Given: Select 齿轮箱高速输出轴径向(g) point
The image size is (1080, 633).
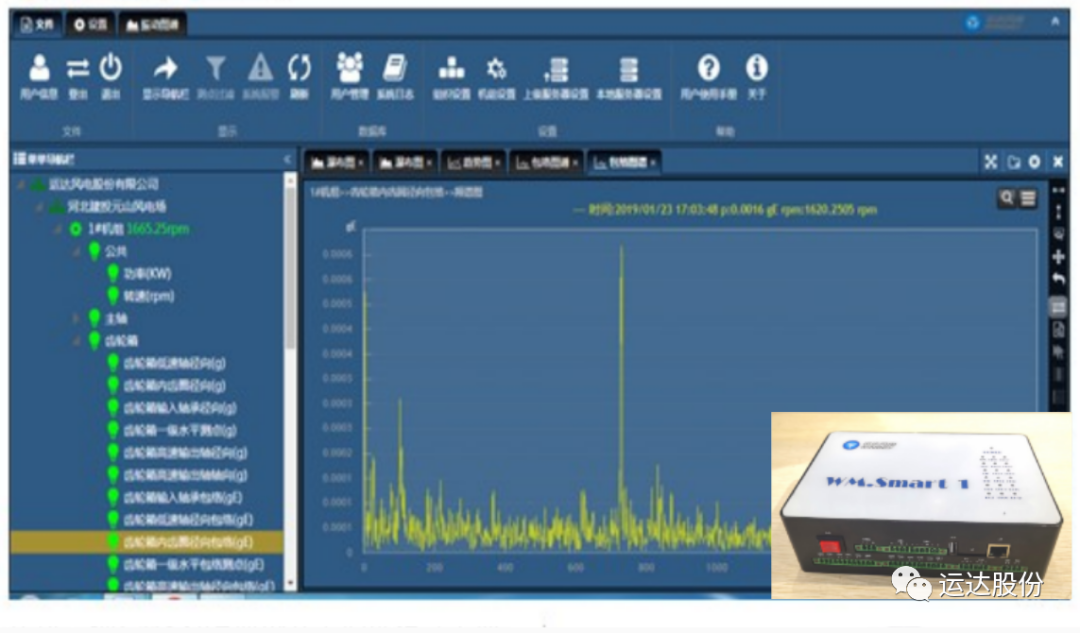Looking at the screenshot, I should click(x=185, y=453).
